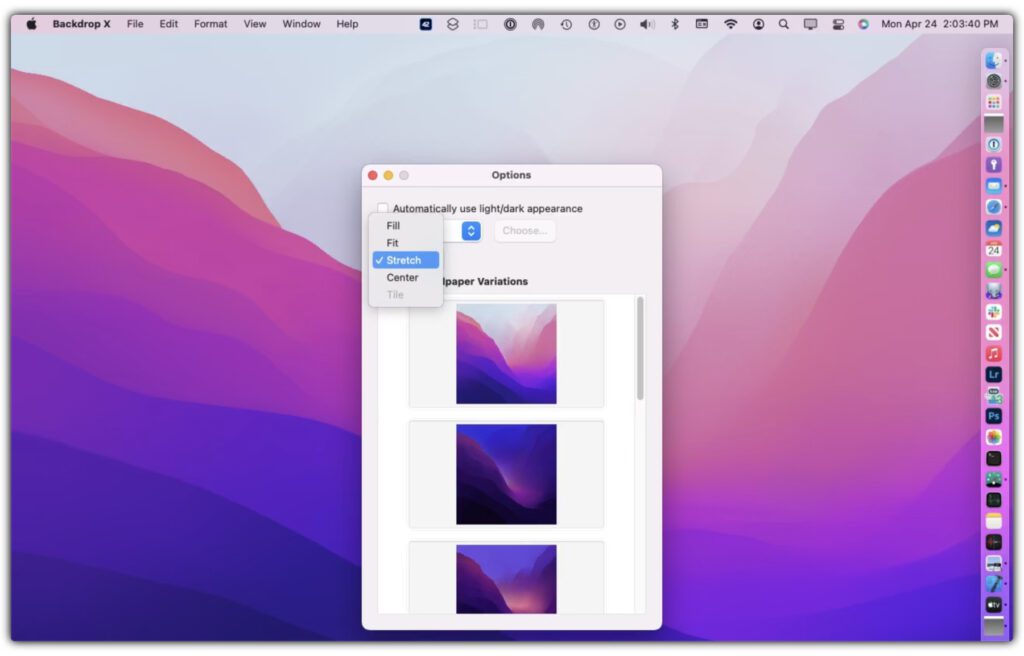
Task: Open Photoshop from the dock
Action: click(993, 416)
